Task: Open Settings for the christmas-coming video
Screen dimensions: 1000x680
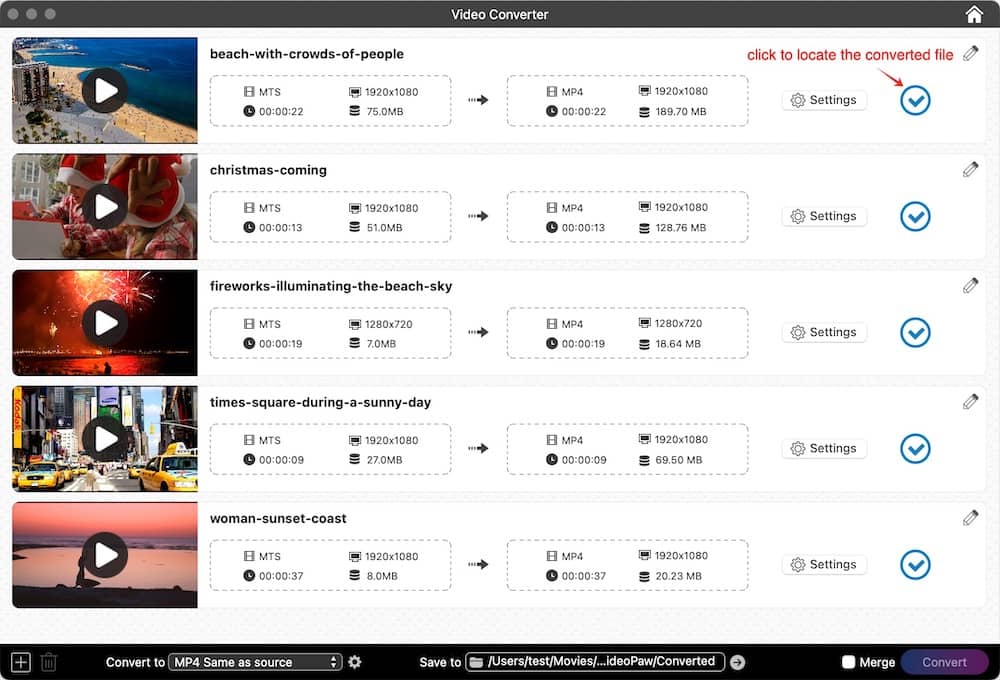Action: click(824, 216)
